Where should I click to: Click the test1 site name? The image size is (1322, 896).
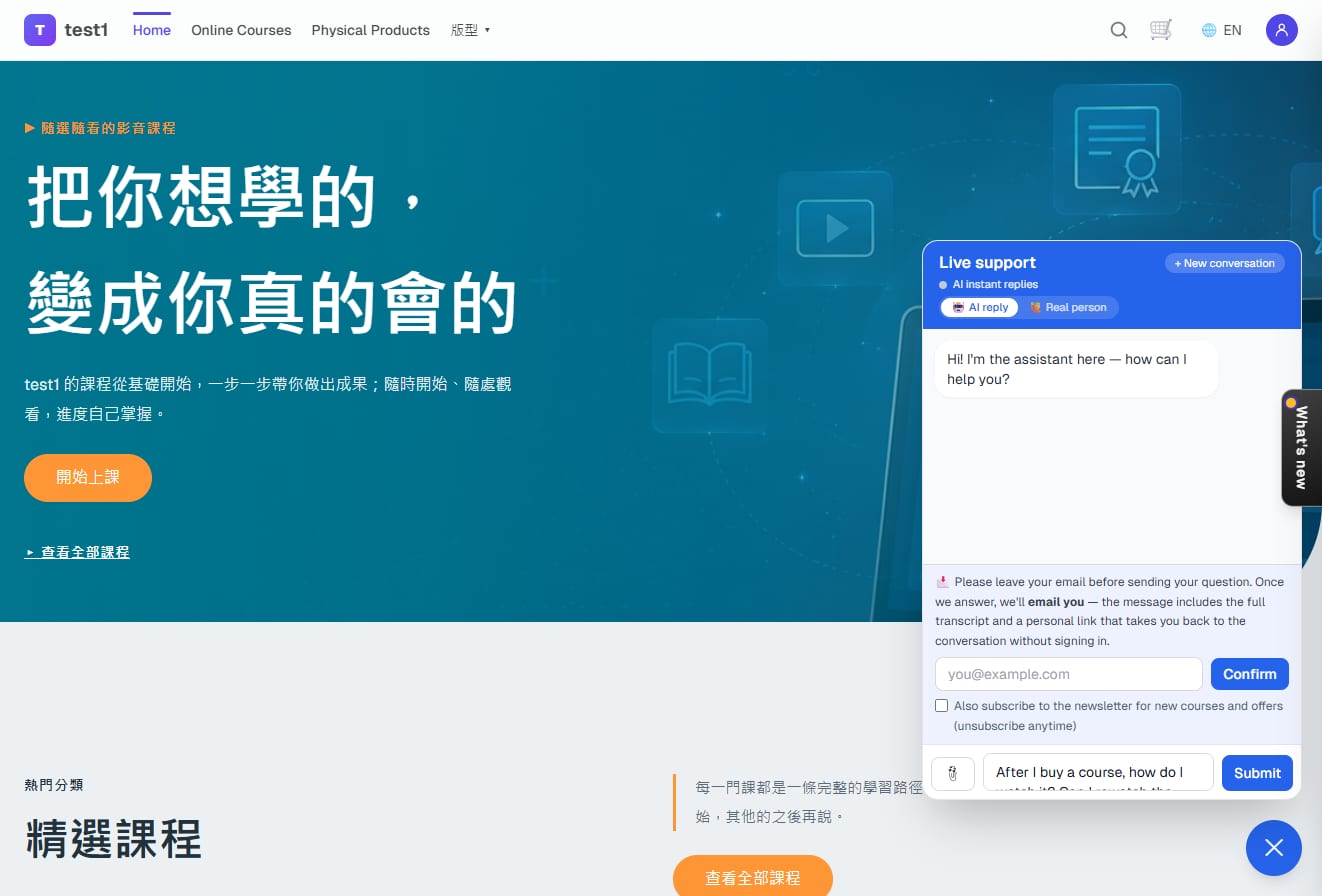[x=86, y=30]
